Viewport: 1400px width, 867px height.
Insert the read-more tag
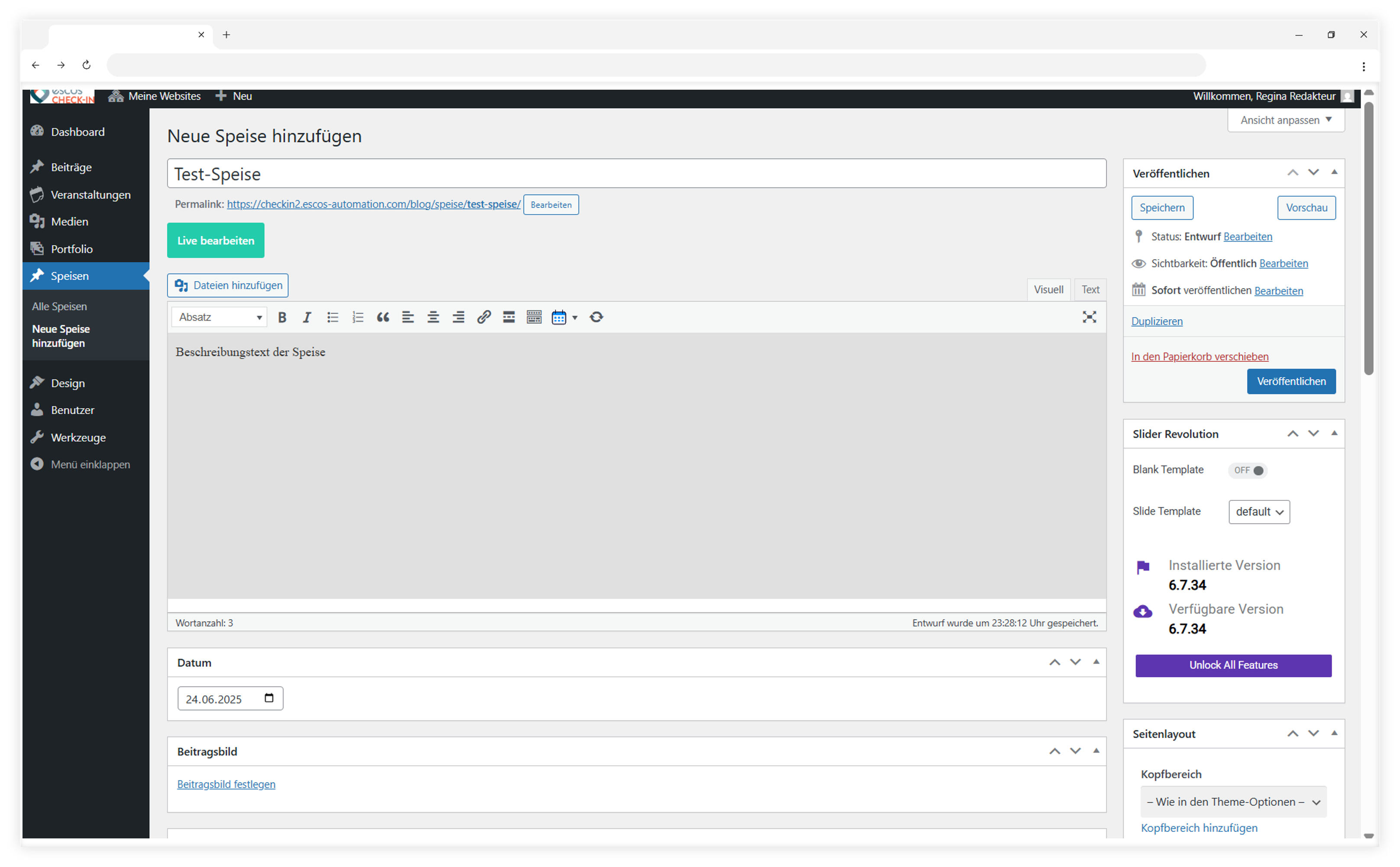pyautogui.click(x=509, y=317)
